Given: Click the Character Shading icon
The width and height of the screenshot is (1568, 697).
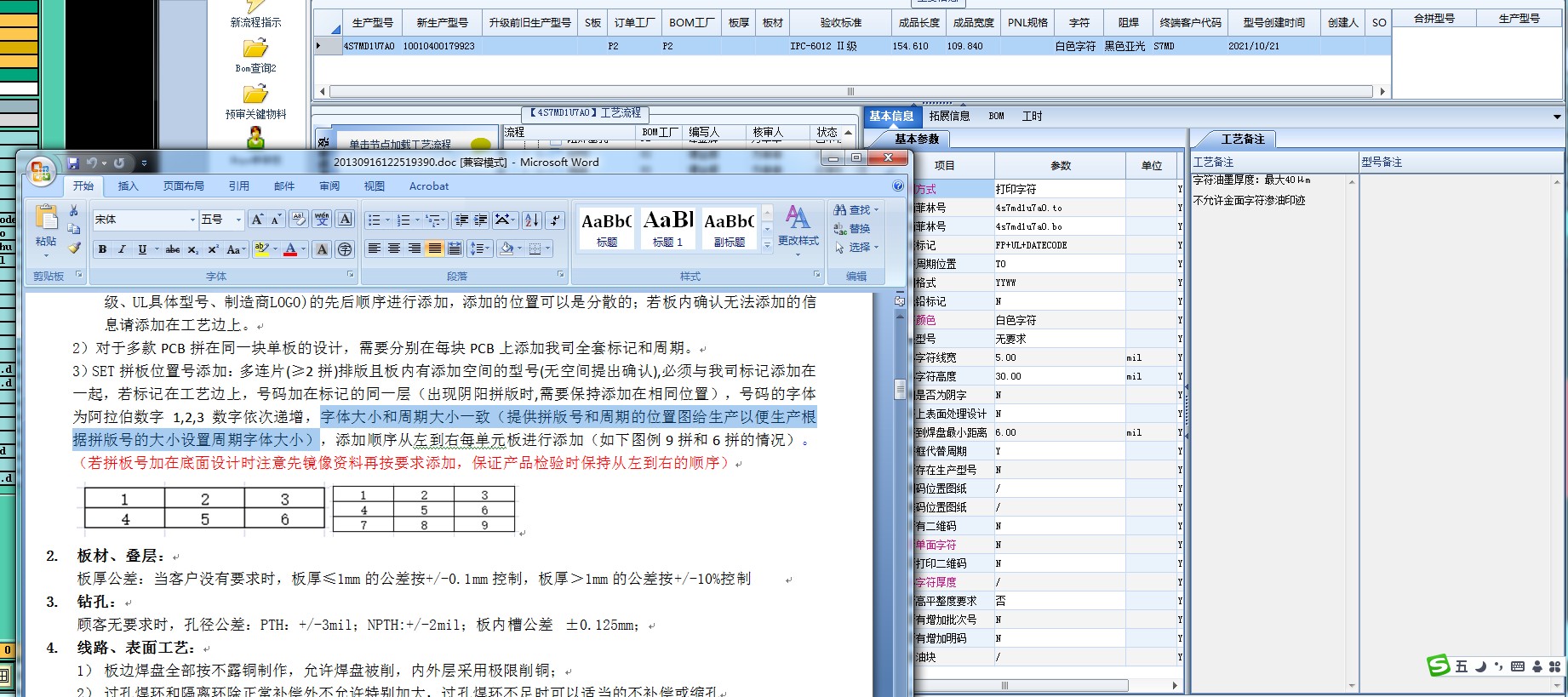Looking at the screenshot, I should (x=322, y=249).
